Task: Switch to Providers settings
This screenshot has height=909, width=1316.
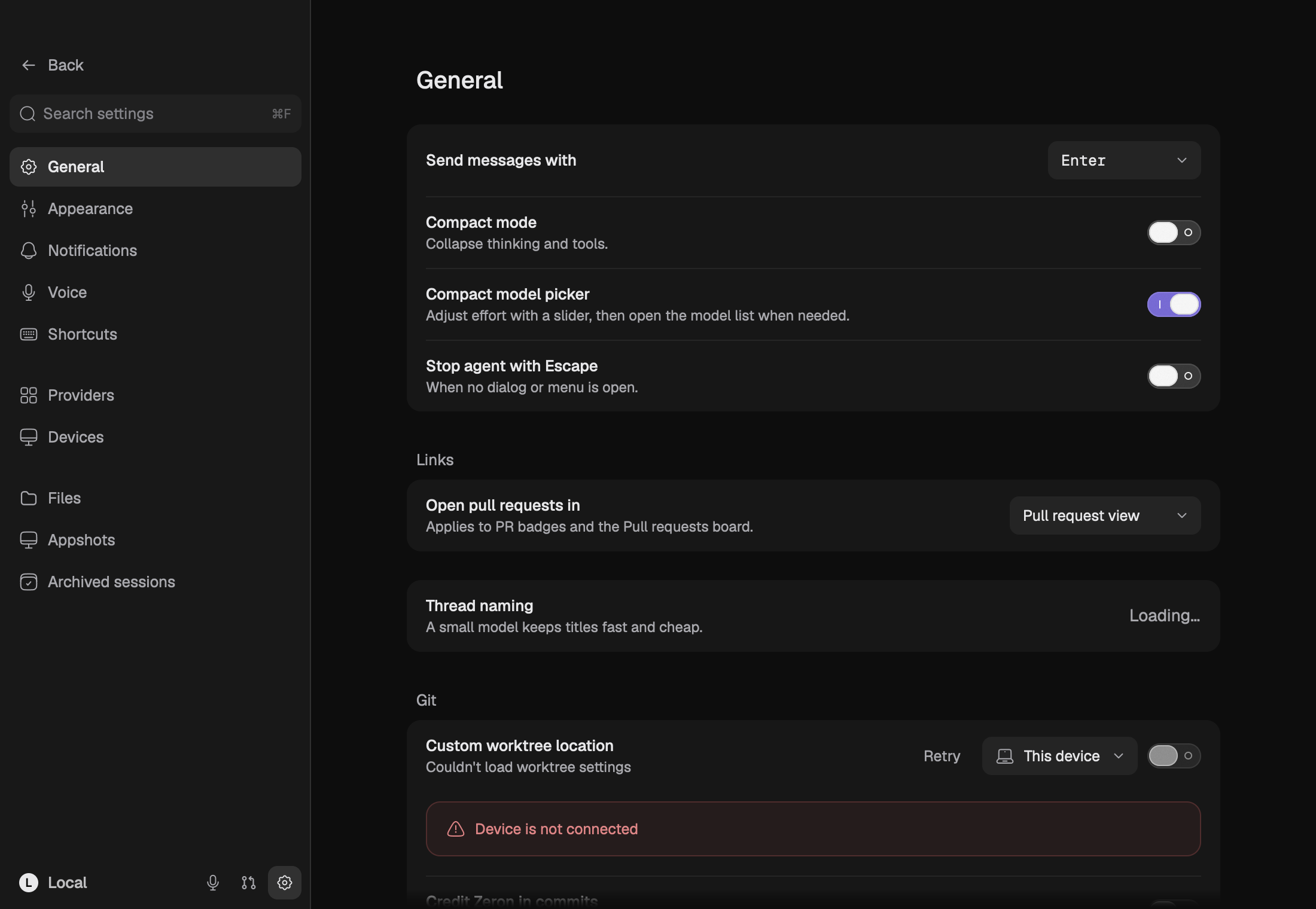Action: tap(156, 395)
